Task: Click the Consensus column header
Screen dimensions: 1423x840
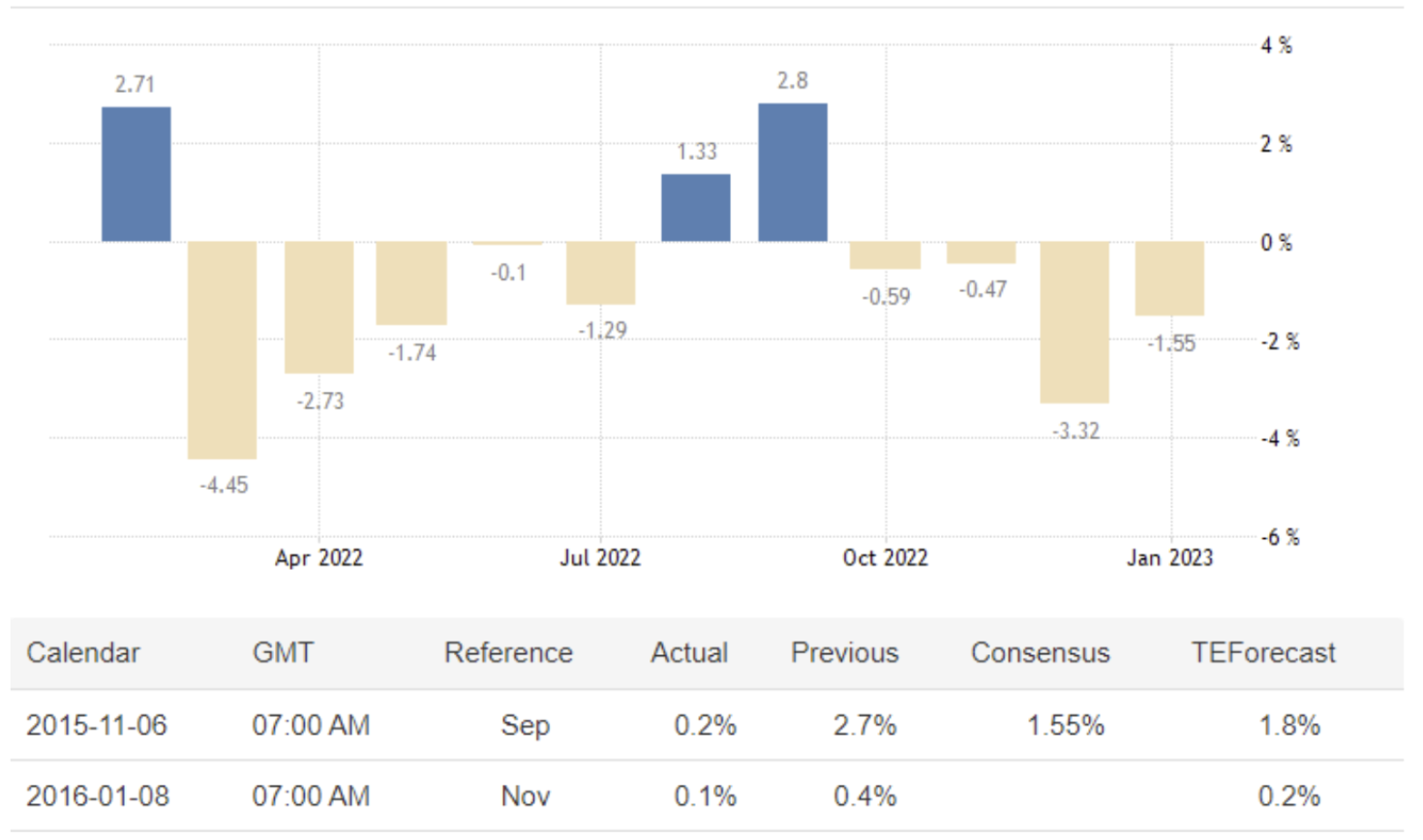Action: pyautogui.click(x=1041, y=653)
